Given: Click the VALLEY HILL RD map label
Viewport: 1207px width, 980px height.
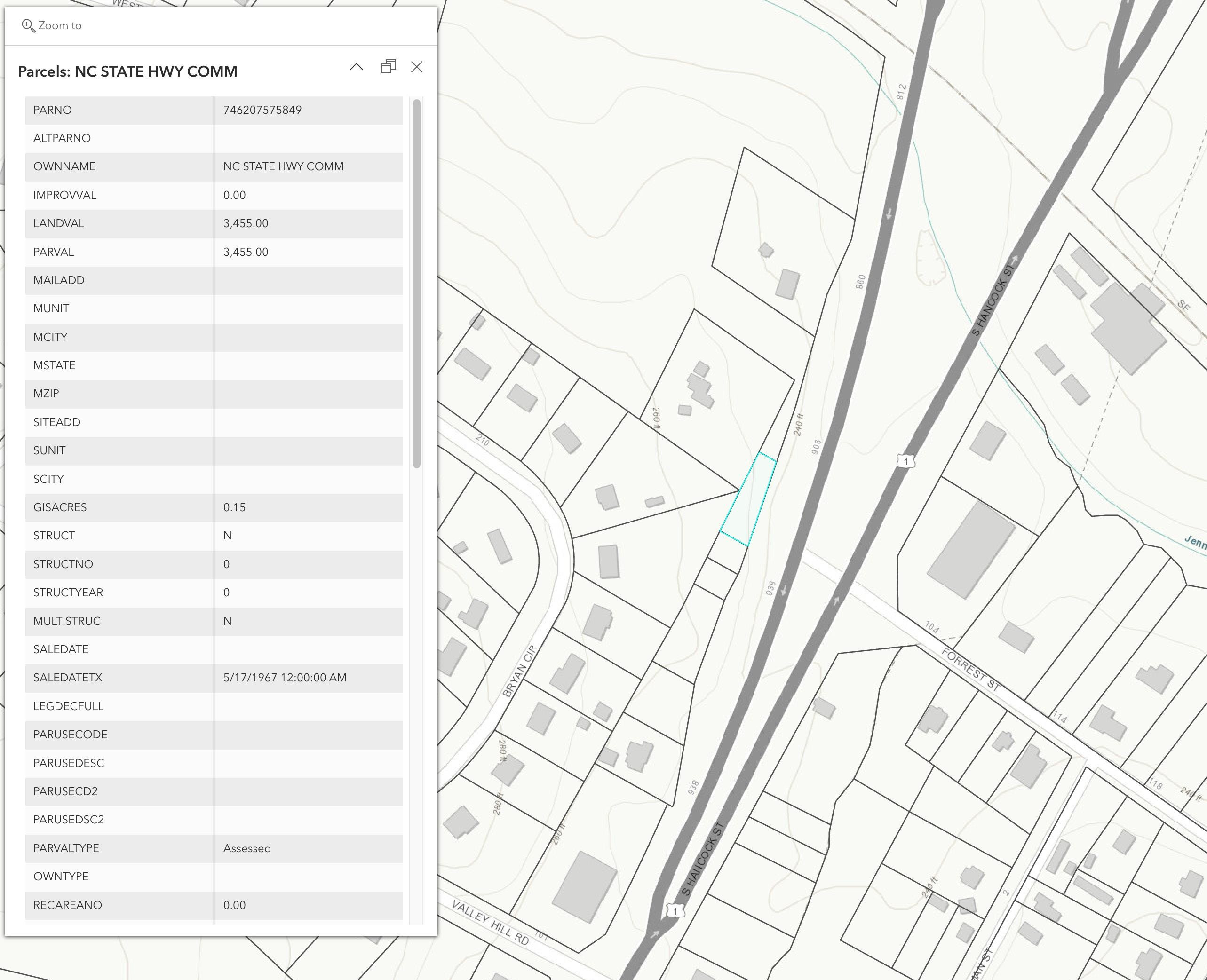Looking at the screenshot, I should tap(490, 923).
